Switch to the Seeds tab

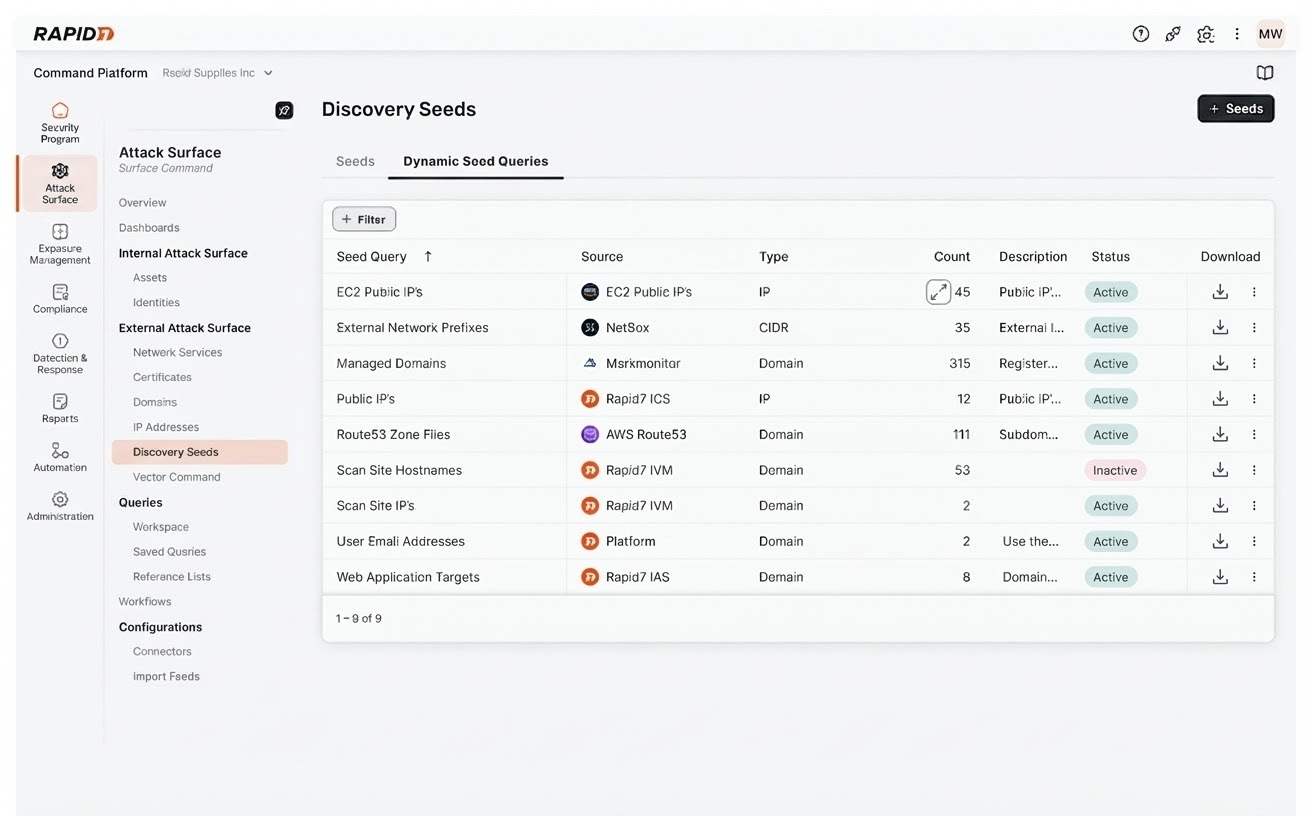pyautogui.click(x=355, y=161)
